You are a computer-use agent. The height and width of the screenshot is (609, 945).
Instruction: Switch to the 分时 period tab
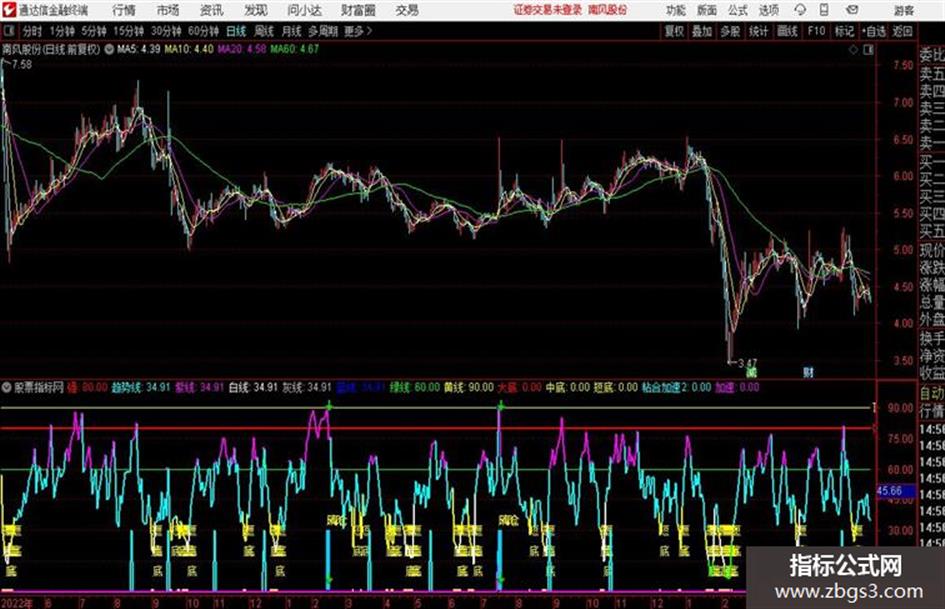[33, 31]
